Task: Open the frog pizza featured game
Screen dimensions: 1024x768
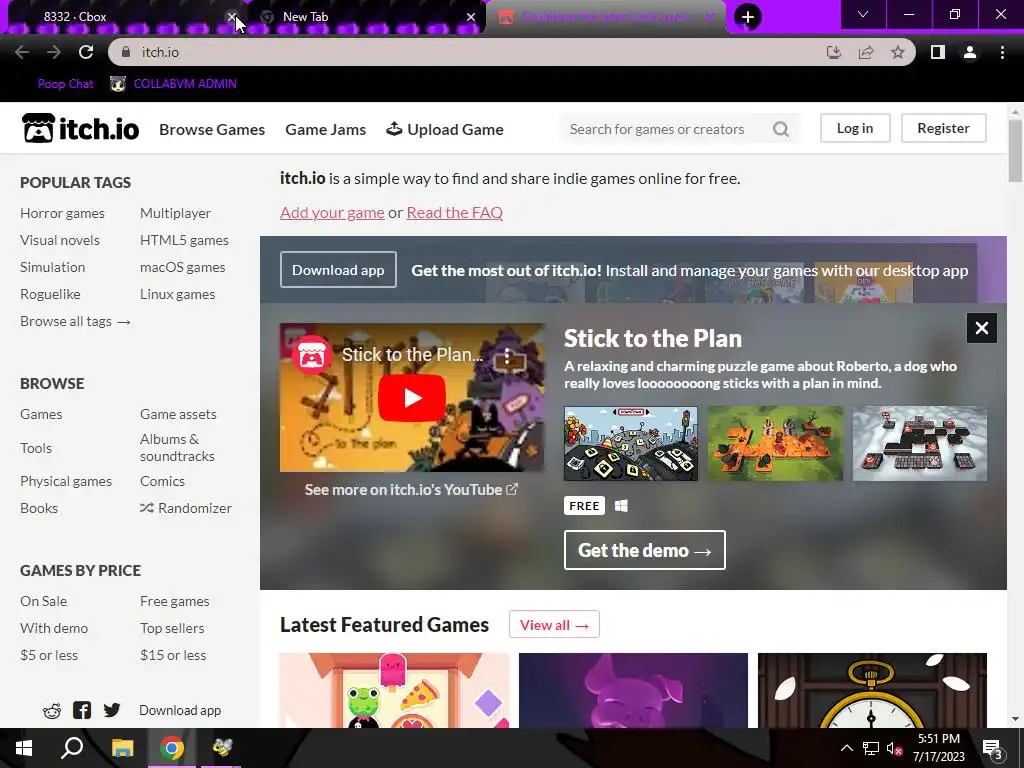Action: [394, 690]
